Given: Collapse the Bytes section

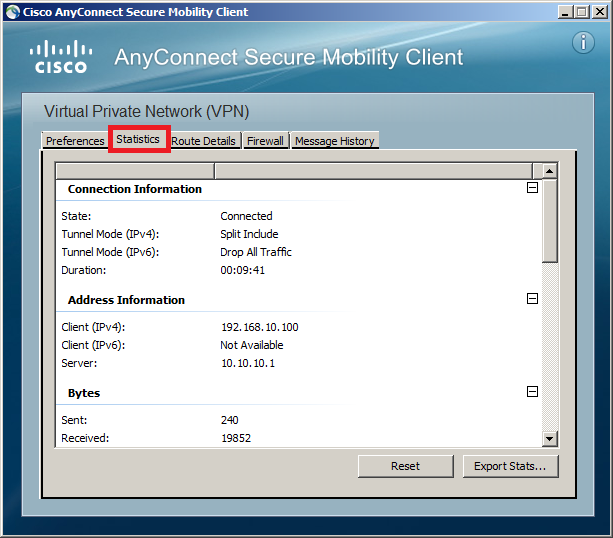Looking at the screenshot, I should tap(532, 391).
